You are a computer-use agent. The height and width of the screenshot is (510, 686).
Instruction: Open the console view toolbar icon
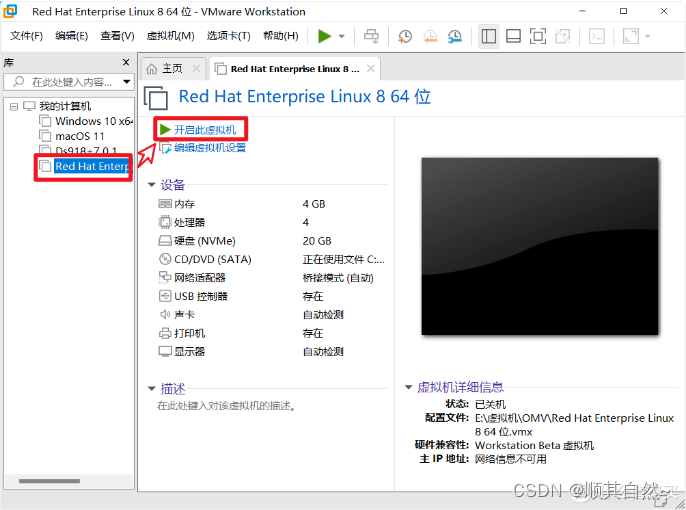tap(597, 36)
